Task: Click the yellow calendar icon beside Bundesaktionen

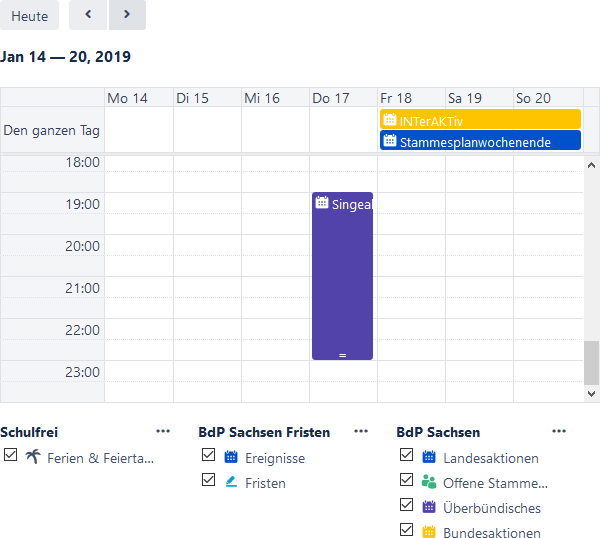Action: click(429, 532)
